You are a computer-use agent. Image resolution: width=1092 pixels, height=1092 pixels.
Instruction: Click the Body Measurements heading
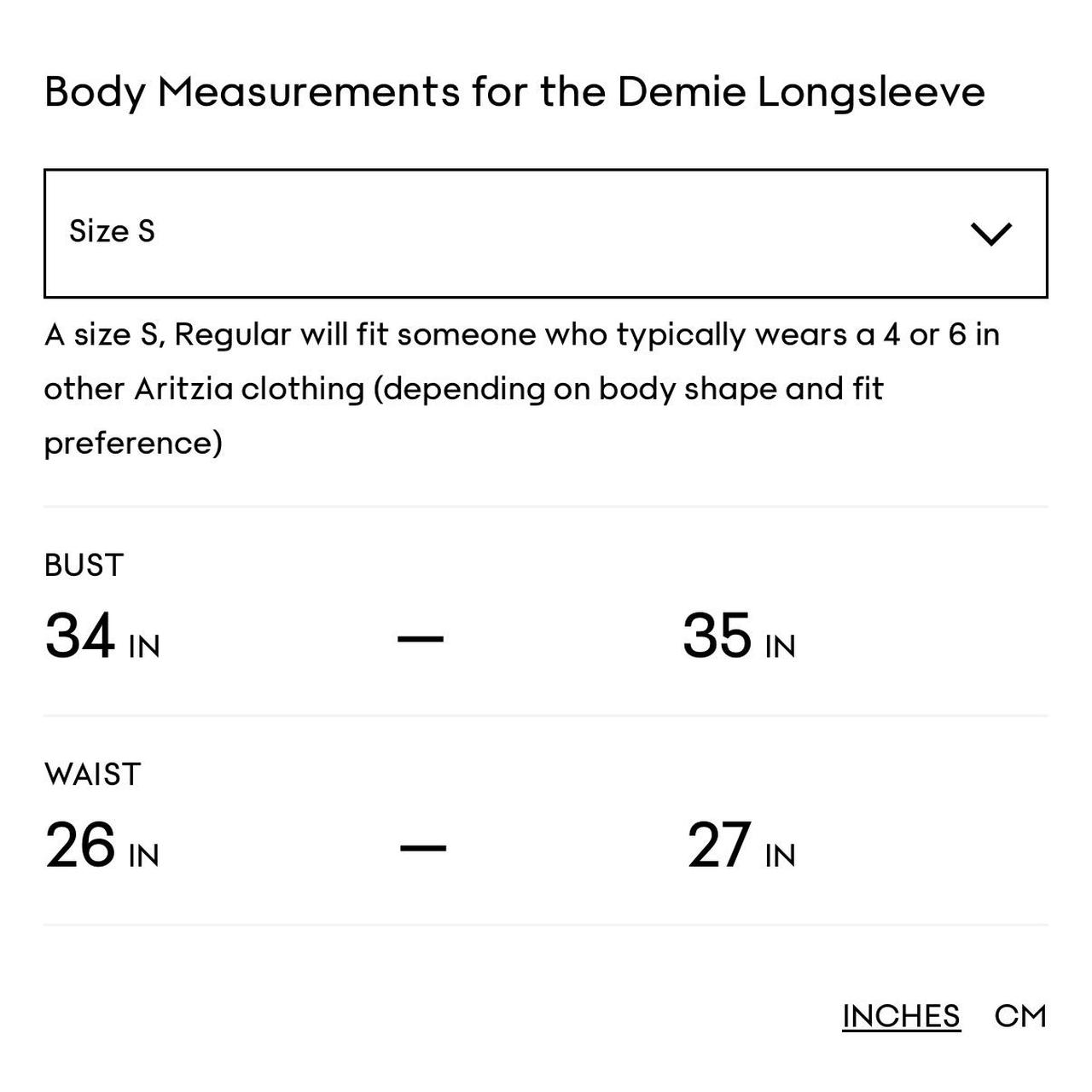coord(514,91)
